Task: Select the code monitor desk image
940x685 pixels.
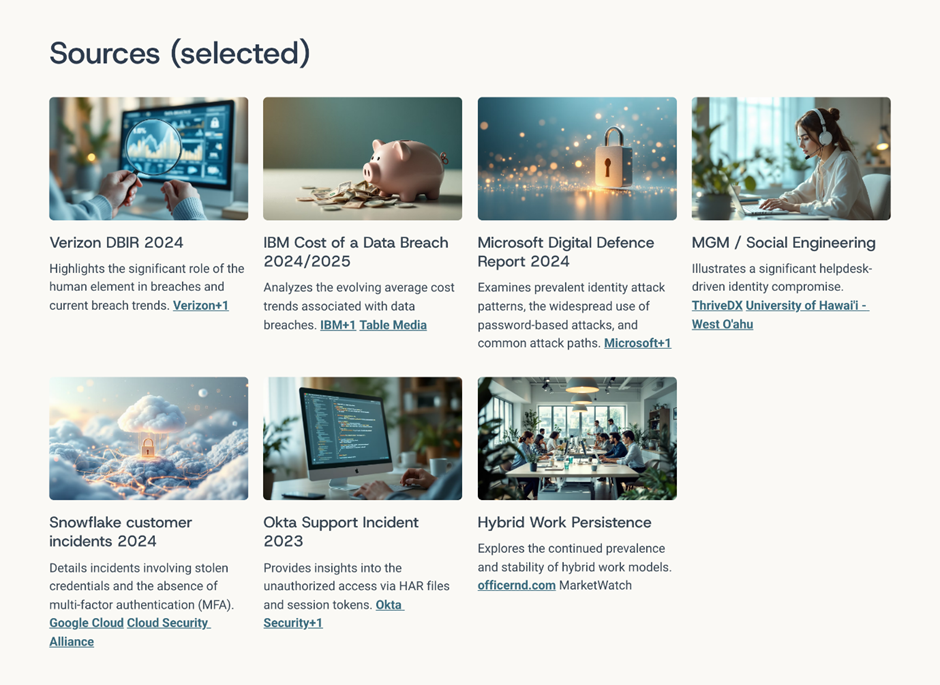Action: 363,439
